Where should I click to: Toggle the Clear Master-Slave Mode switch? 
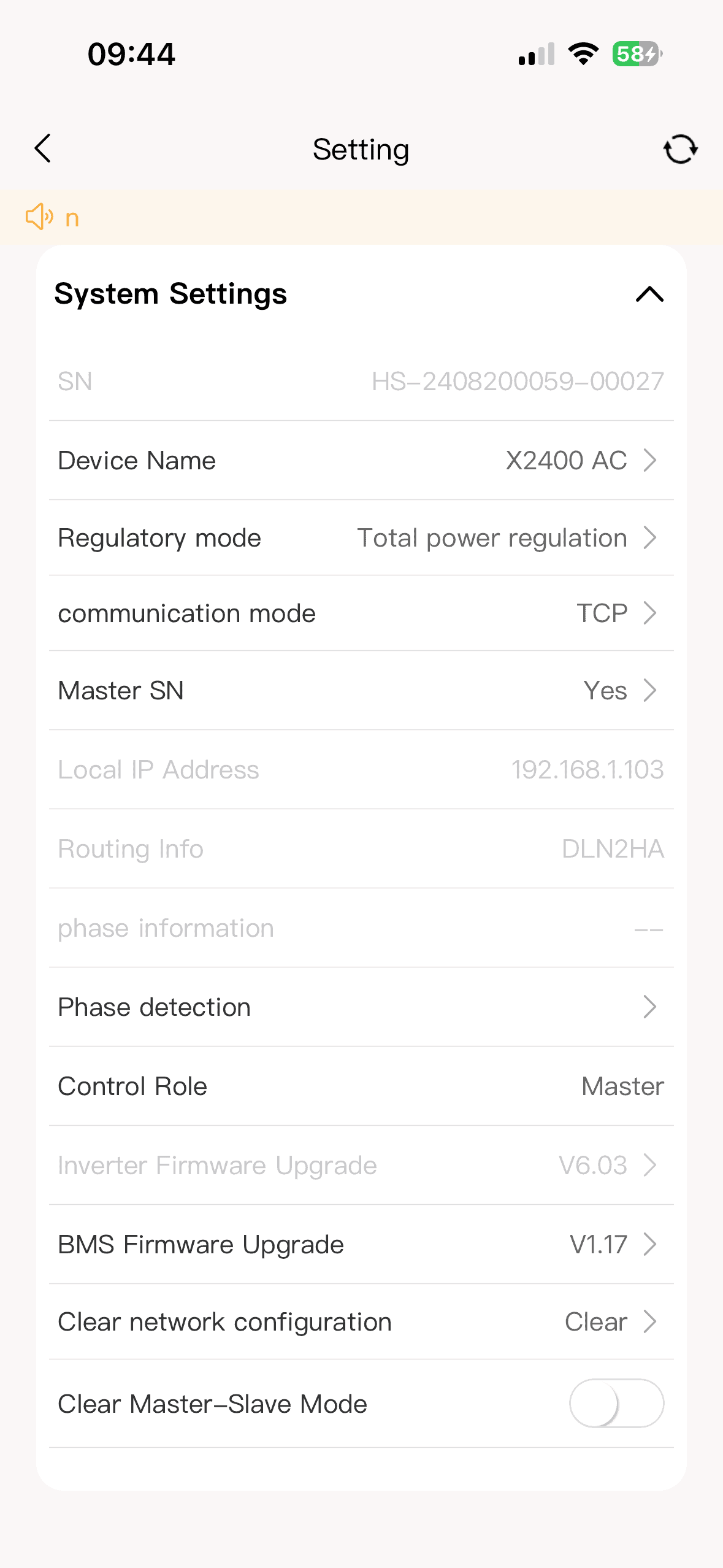click(616, 1403)
